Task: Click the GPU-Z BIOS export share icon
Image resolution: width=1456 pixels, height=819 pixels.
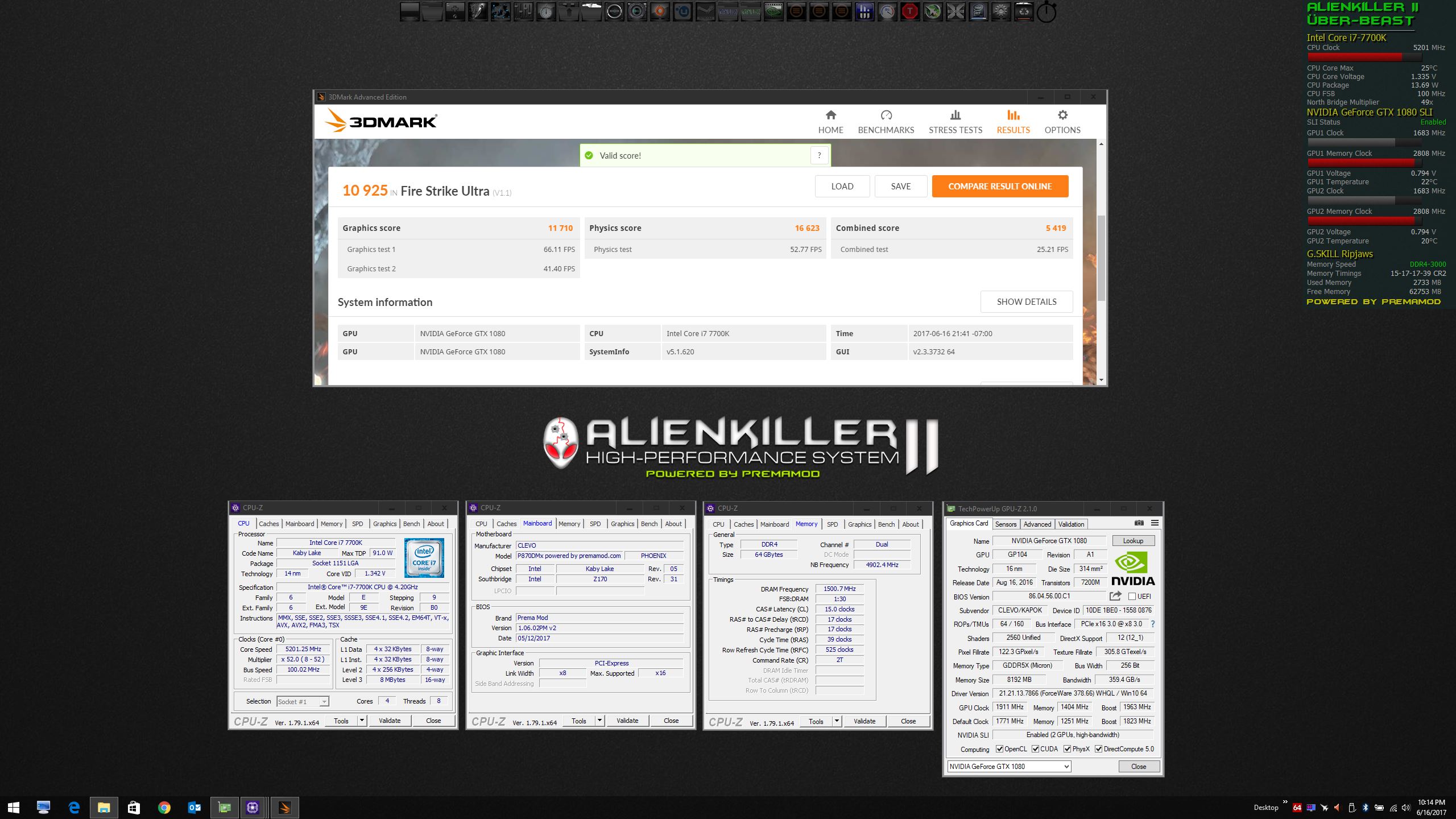Action: click(x=1115, y=596)
